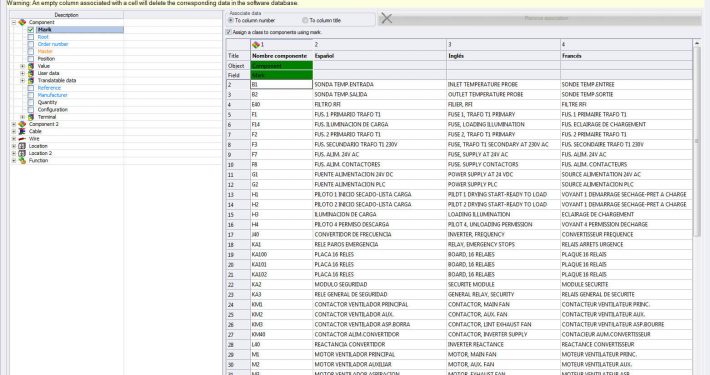This screenshot has width=710, height=375.
Task: Expand the Translatable data node
Action: [x=22, y=81]
